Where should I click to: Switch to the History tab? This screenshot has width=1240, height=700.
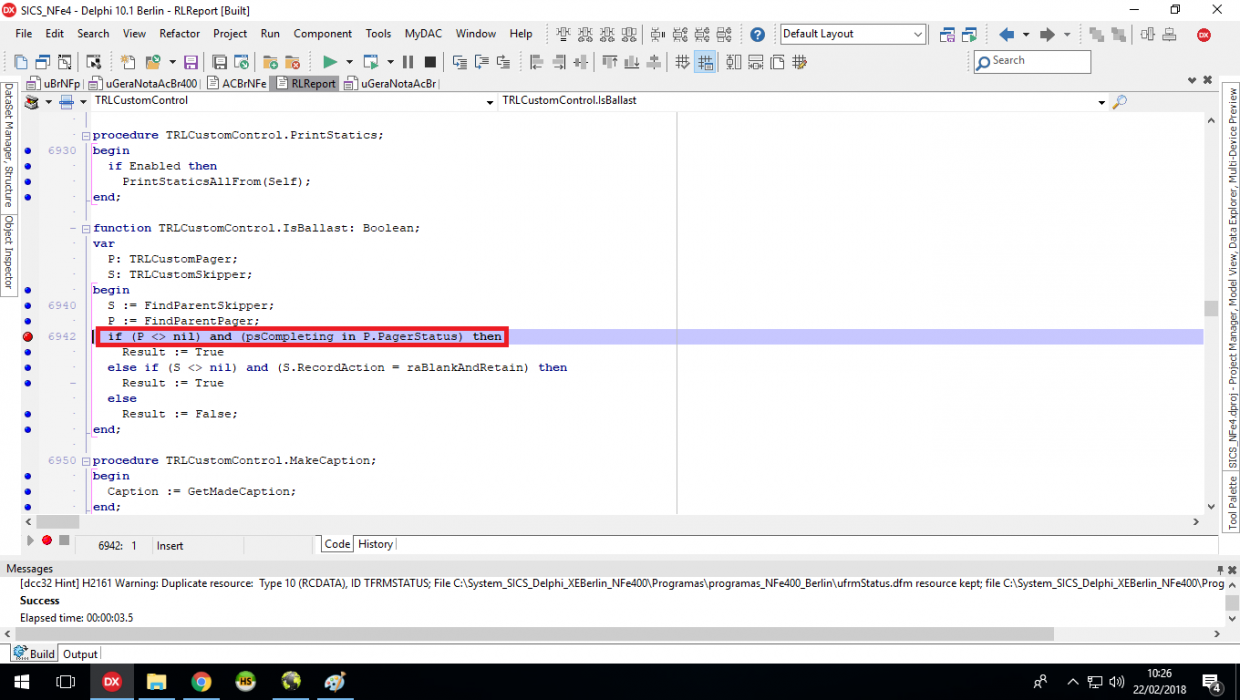(x=375, y=544)
